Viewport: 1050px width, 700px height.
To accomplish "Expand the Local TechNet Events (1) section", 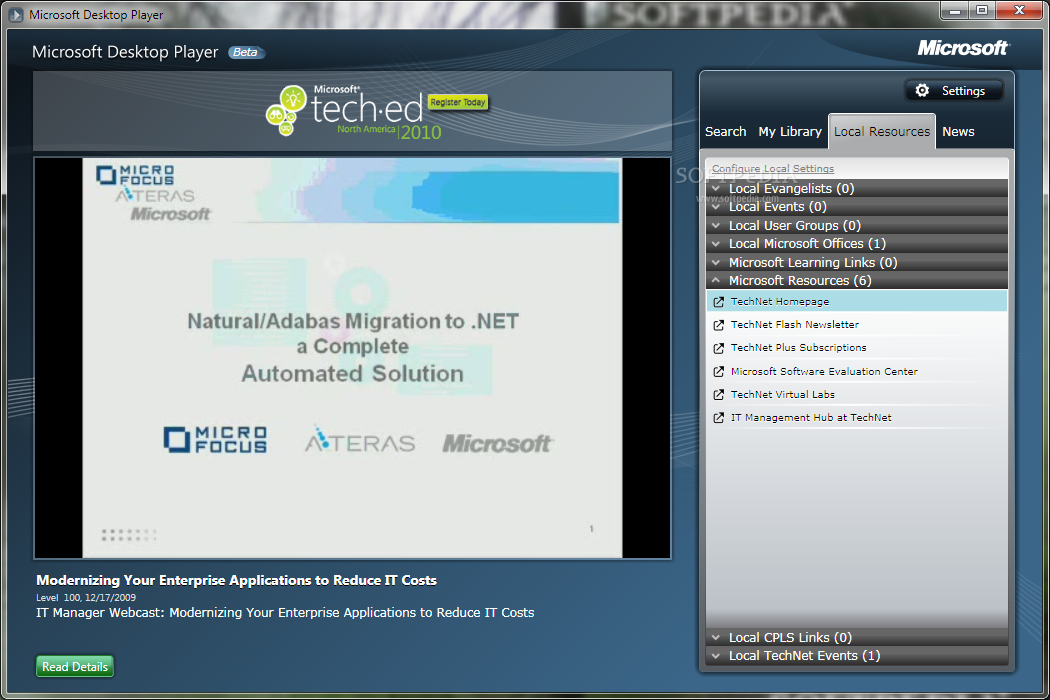I will click(x=856, y=655).
